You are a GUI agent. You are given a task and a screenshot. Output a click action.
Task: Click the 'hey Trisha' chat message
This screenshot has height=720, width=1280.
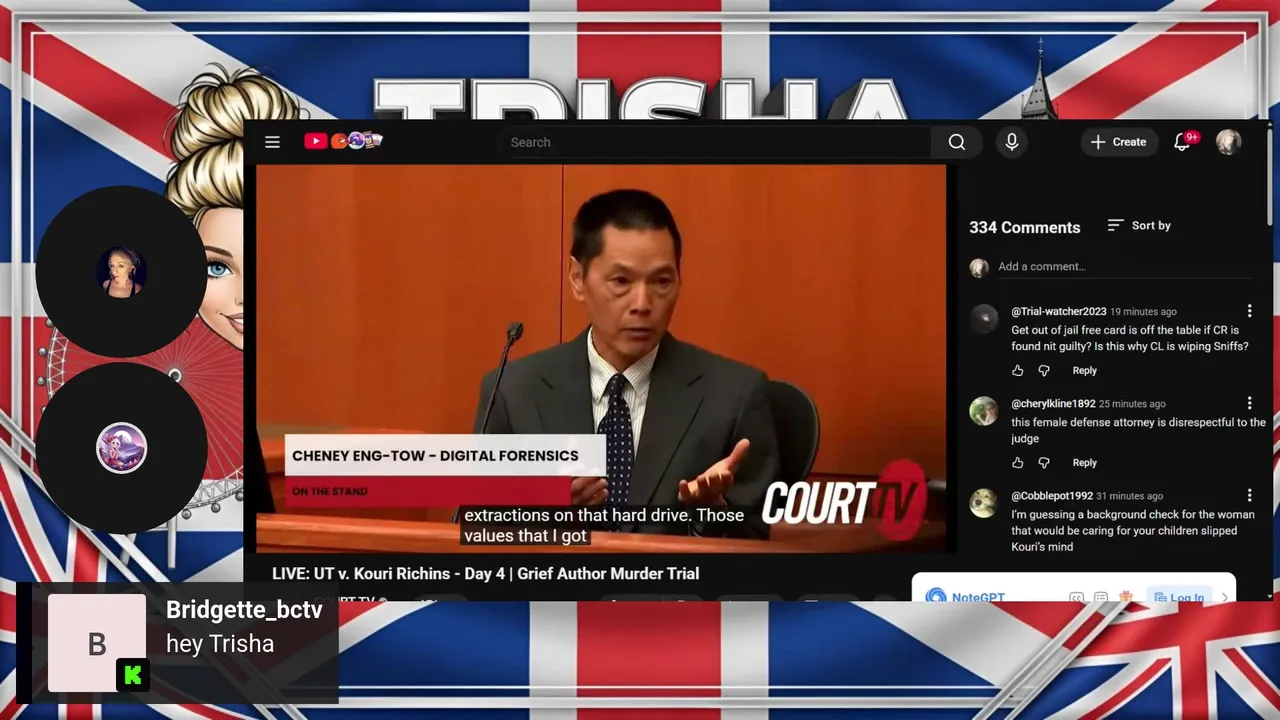[220, 644]
